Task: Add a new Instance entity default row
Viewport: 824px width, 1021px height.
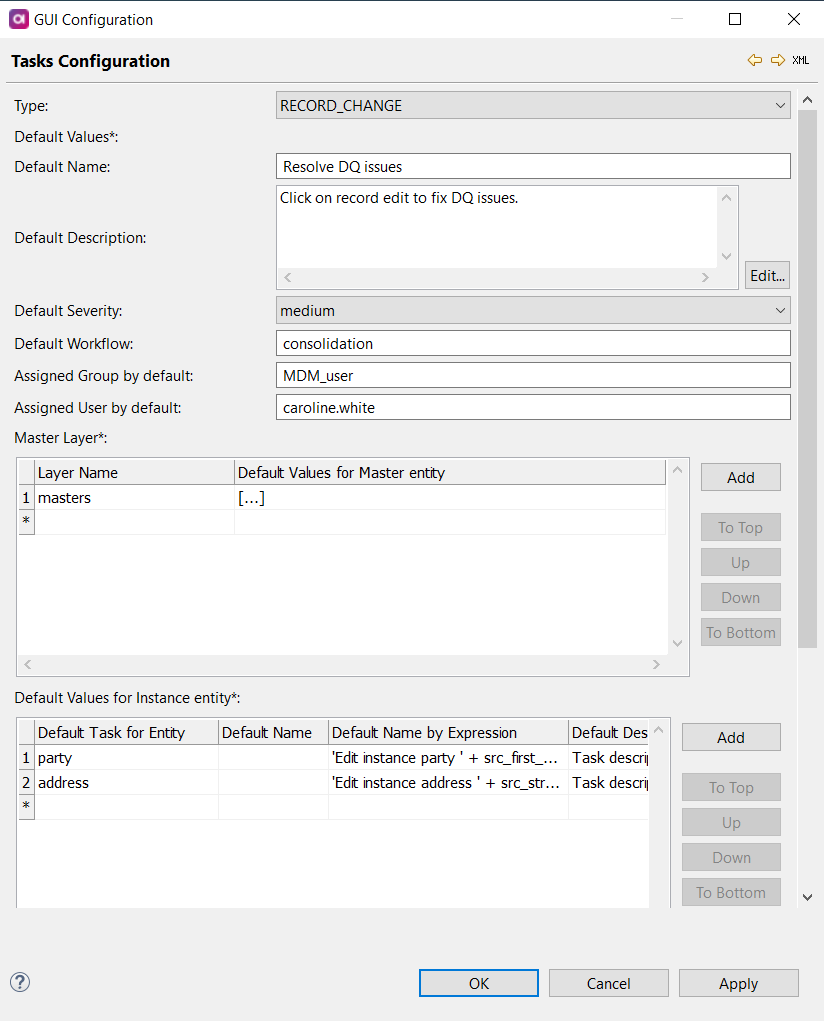Action: 731,737
